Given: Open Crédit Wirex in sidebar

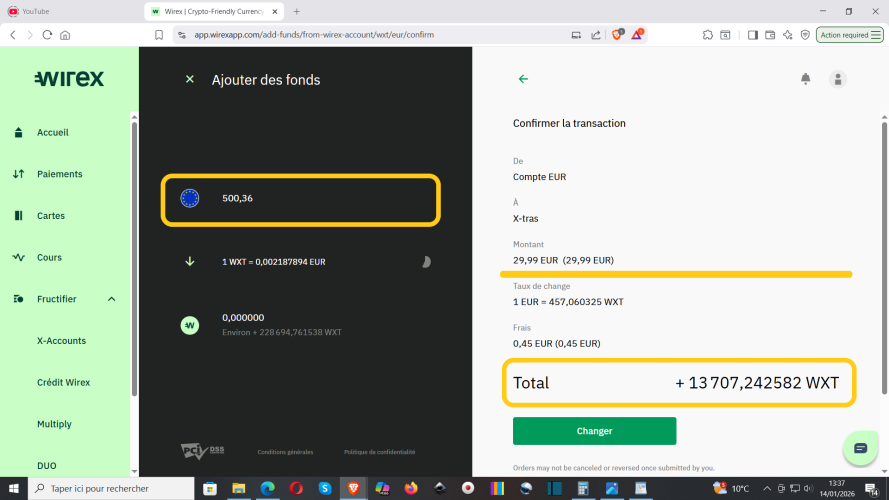Looking at the screenshot, I should (64, 382).
